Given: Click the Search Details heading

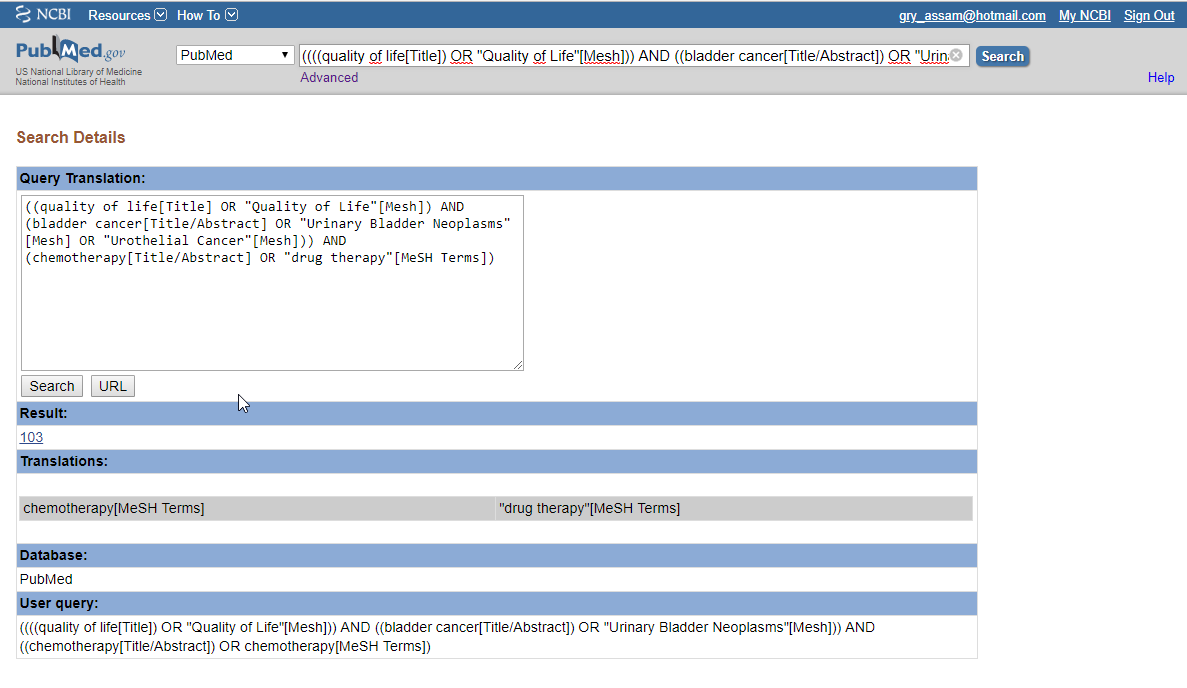Looking at the screenshot, I should pyautogui.click(x=70, y=138).
